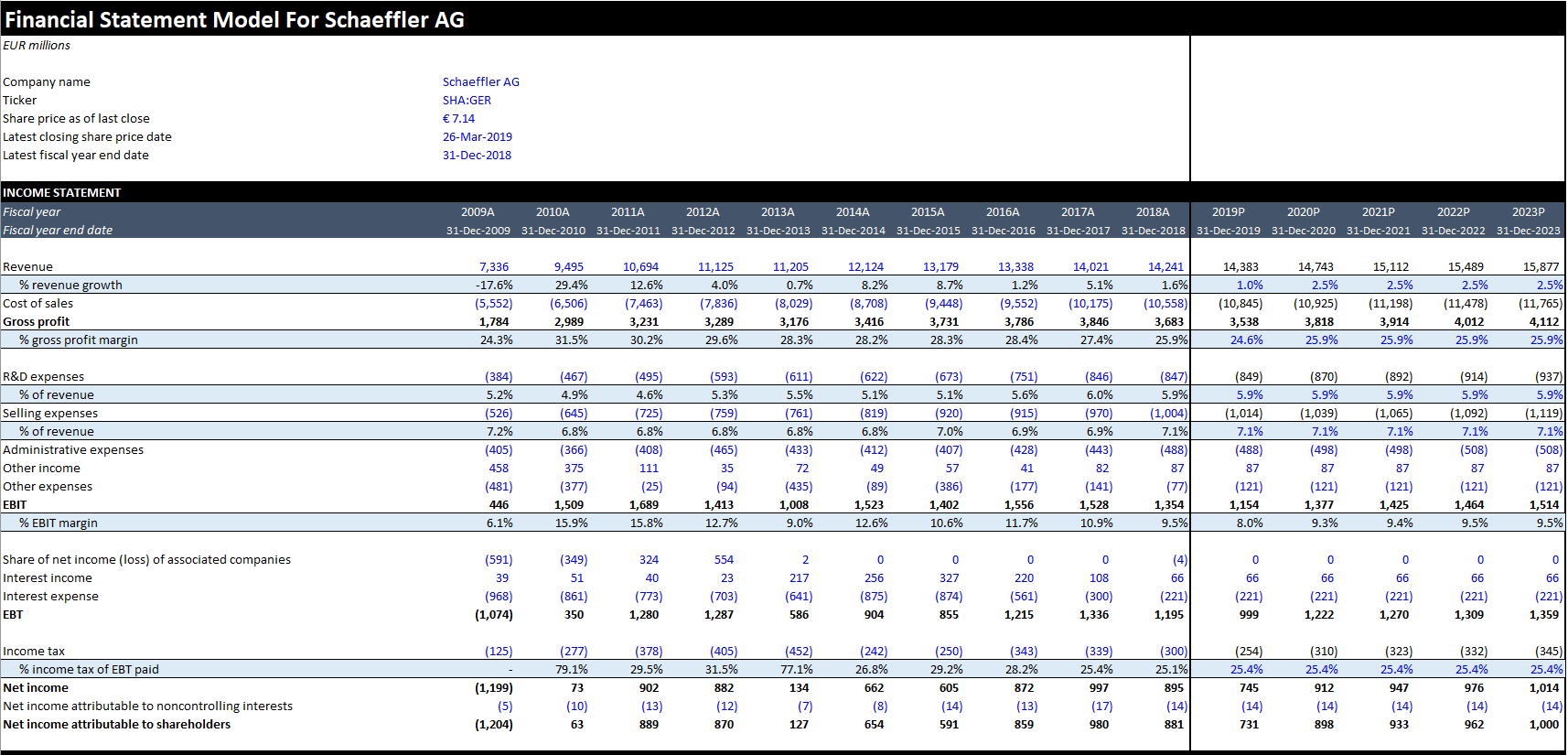
Task: Click the Other income row label
Action: click(x=41, y=469)
